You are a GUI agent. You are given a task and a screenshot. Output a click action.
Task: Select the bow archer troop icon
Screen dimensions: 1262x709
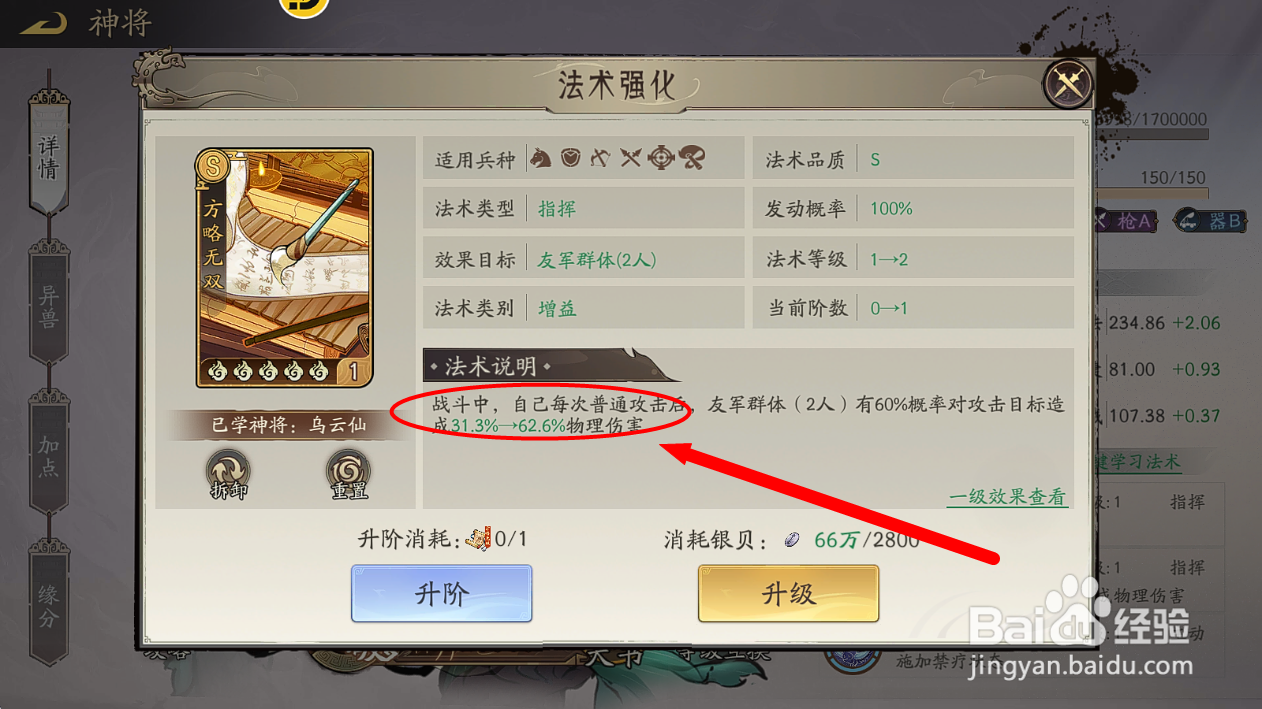tap(601, 158)
